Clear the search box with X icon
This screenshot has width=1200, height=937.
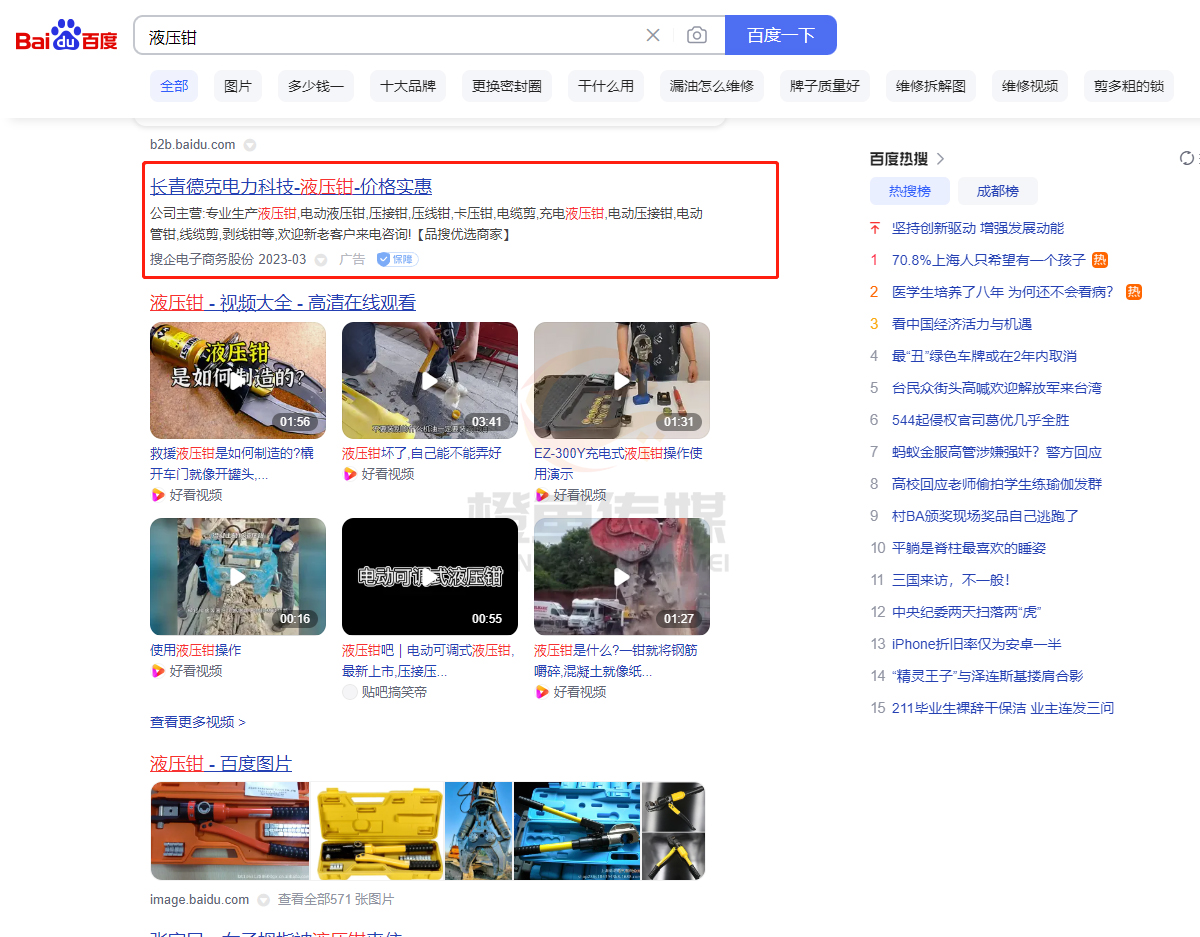coord(653,35)
